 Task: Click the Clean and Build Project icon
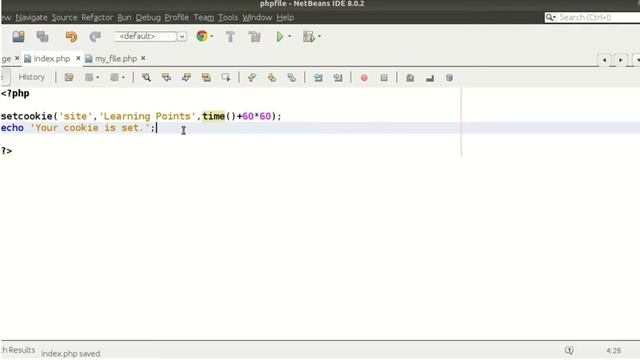tap(255, 37)
